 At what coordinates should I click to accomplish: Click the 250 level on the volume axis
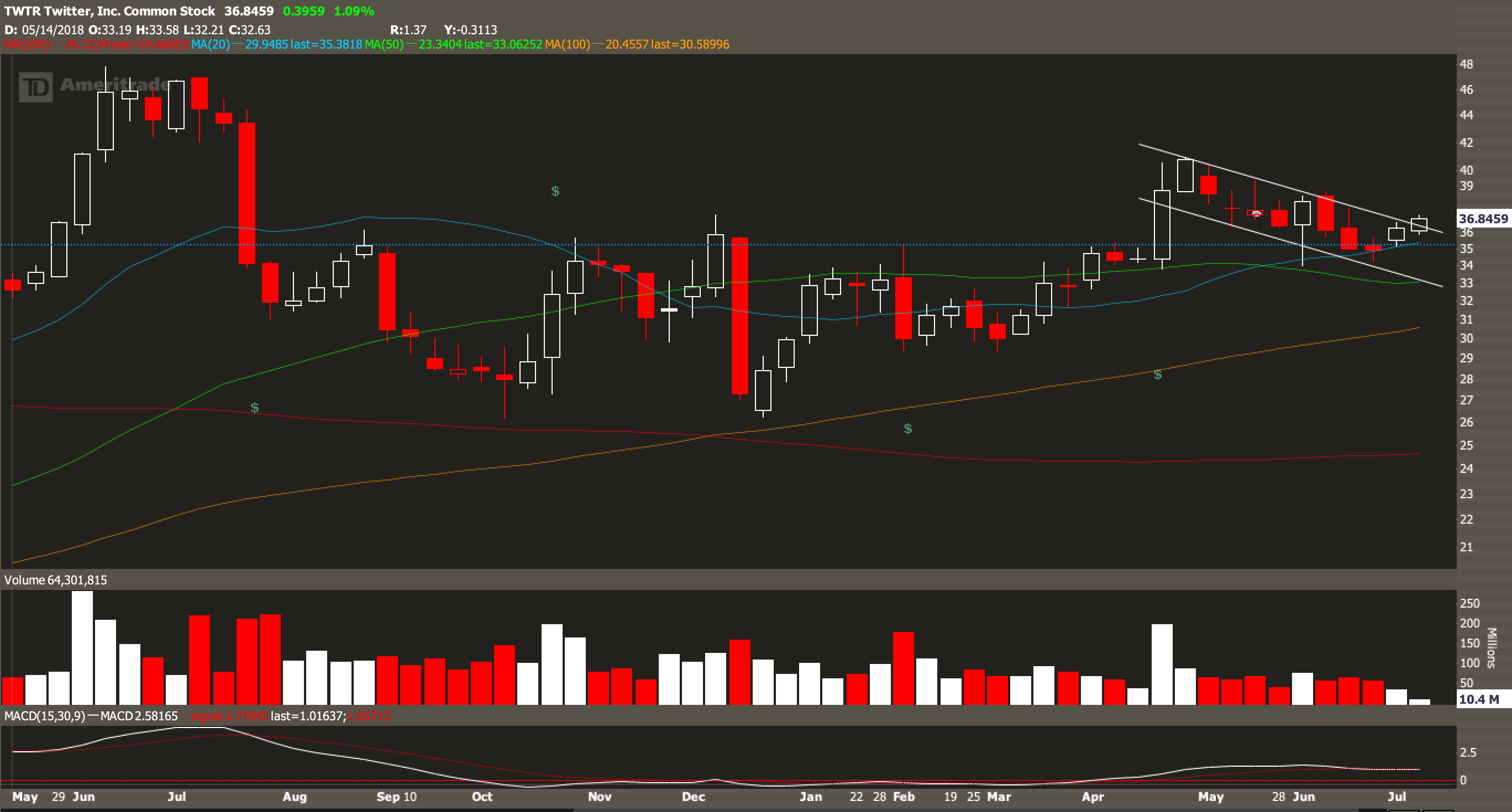[x=1470, y=603]
